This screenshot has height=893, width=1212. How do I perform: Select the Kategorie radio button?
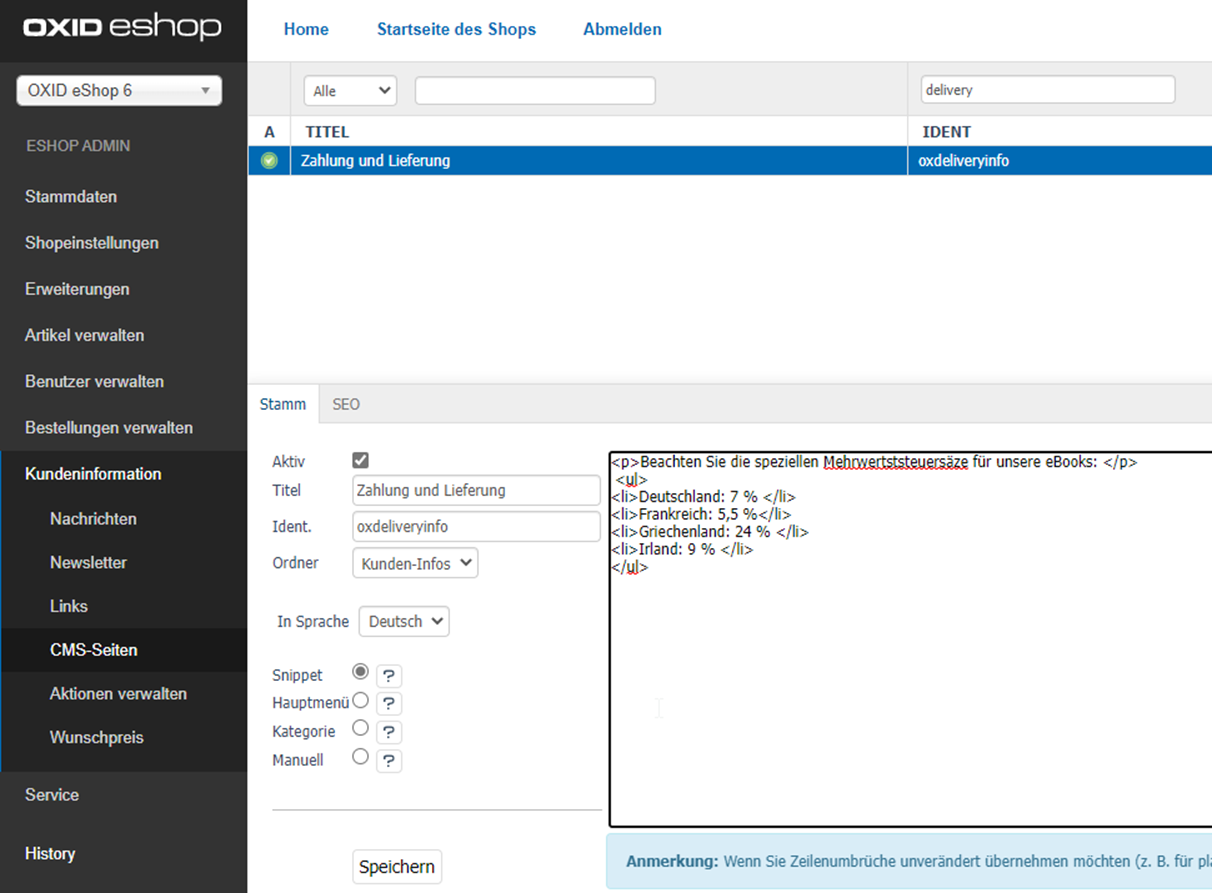(361, 728)
